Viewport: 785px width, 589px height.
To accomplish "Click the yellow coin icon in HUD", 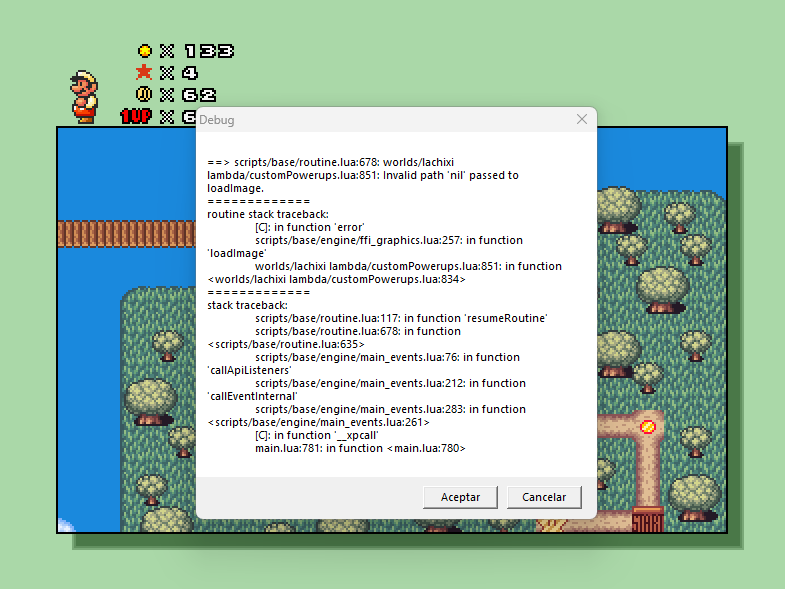I will pyautogui.click(x=145, y=51).
